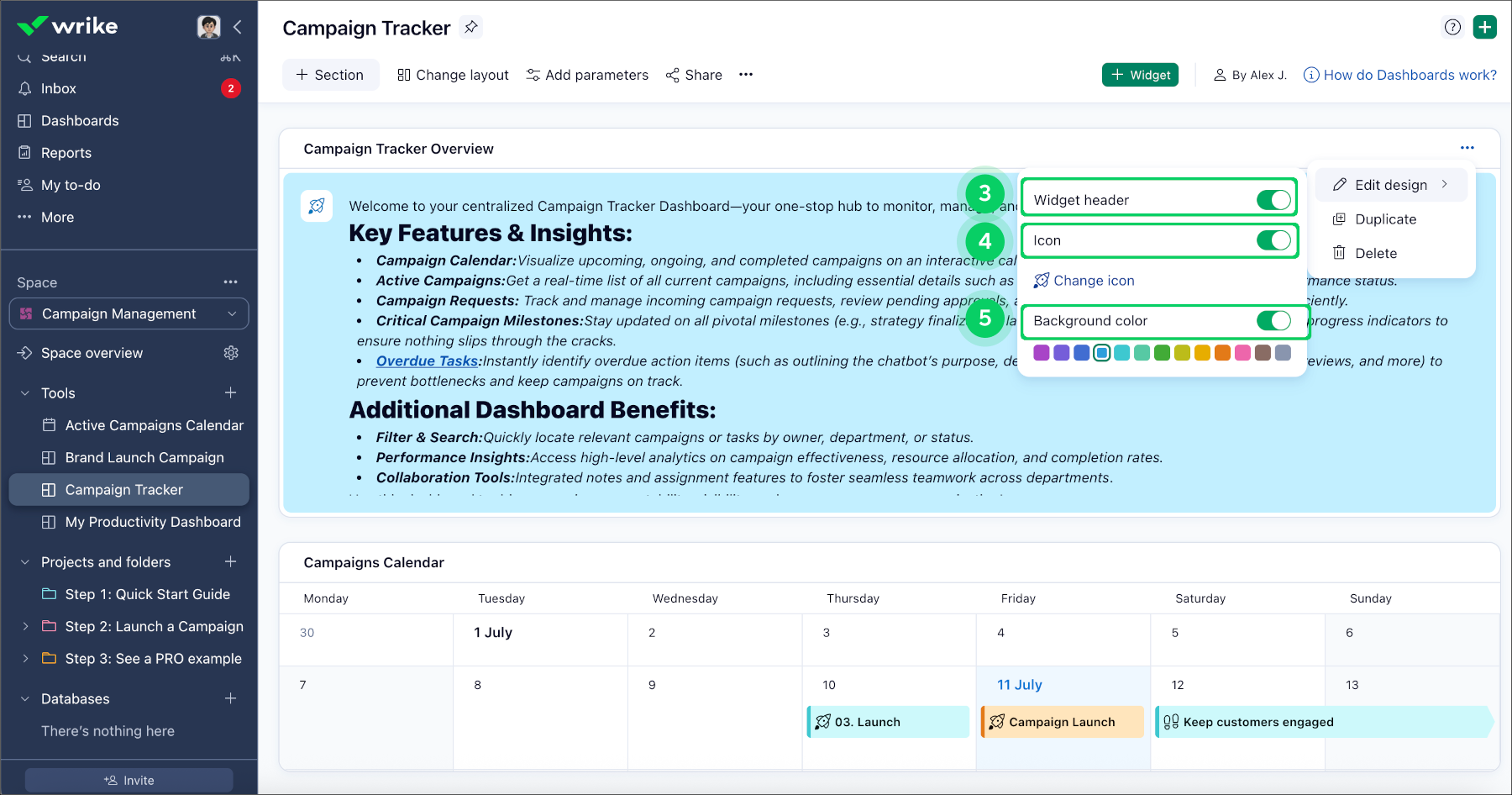Open user profile avatar

point(208,27)
